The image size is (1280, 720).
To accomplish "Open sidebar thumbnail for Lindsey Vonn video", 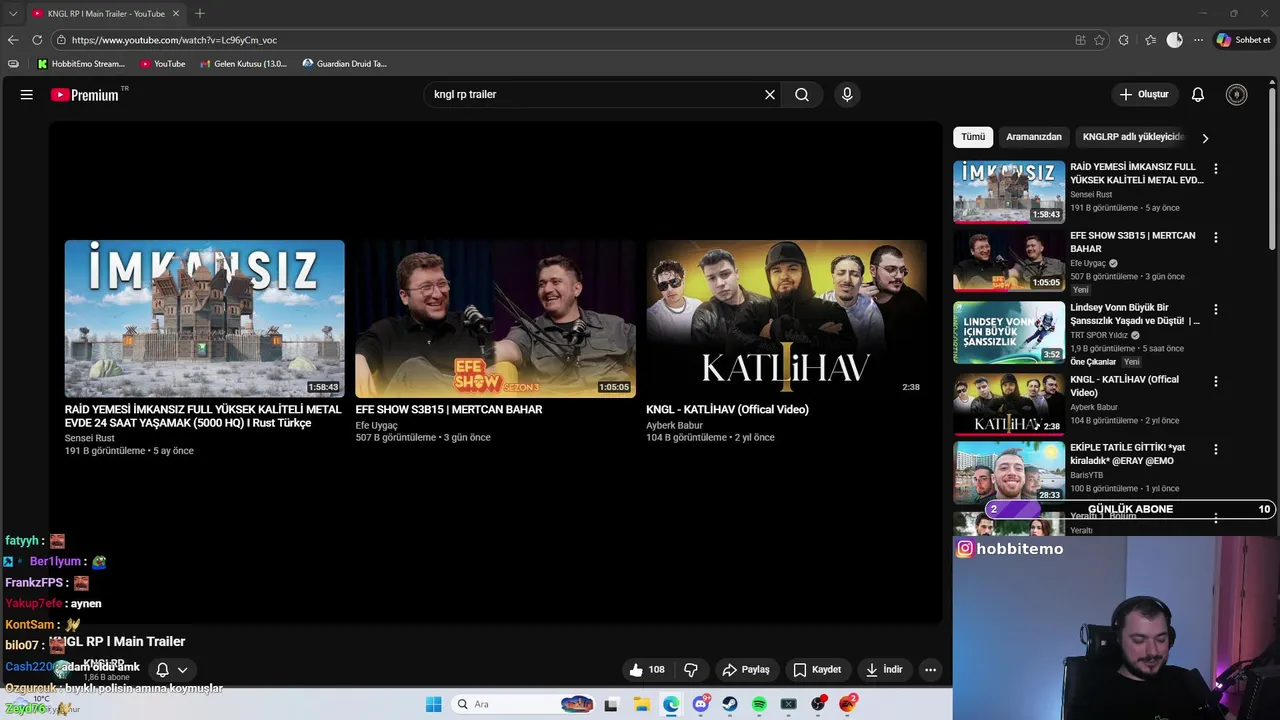I will pos(1009,333).
